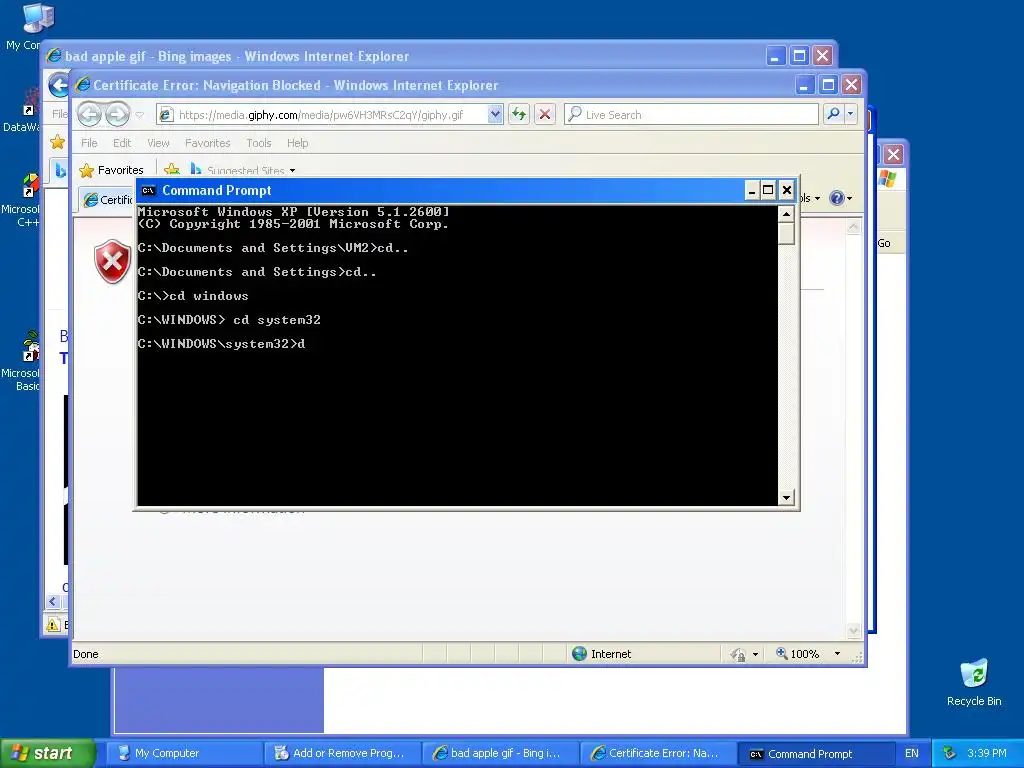
Task: Click the IE page scroll up arrow
Action: (x=854, y=227)
